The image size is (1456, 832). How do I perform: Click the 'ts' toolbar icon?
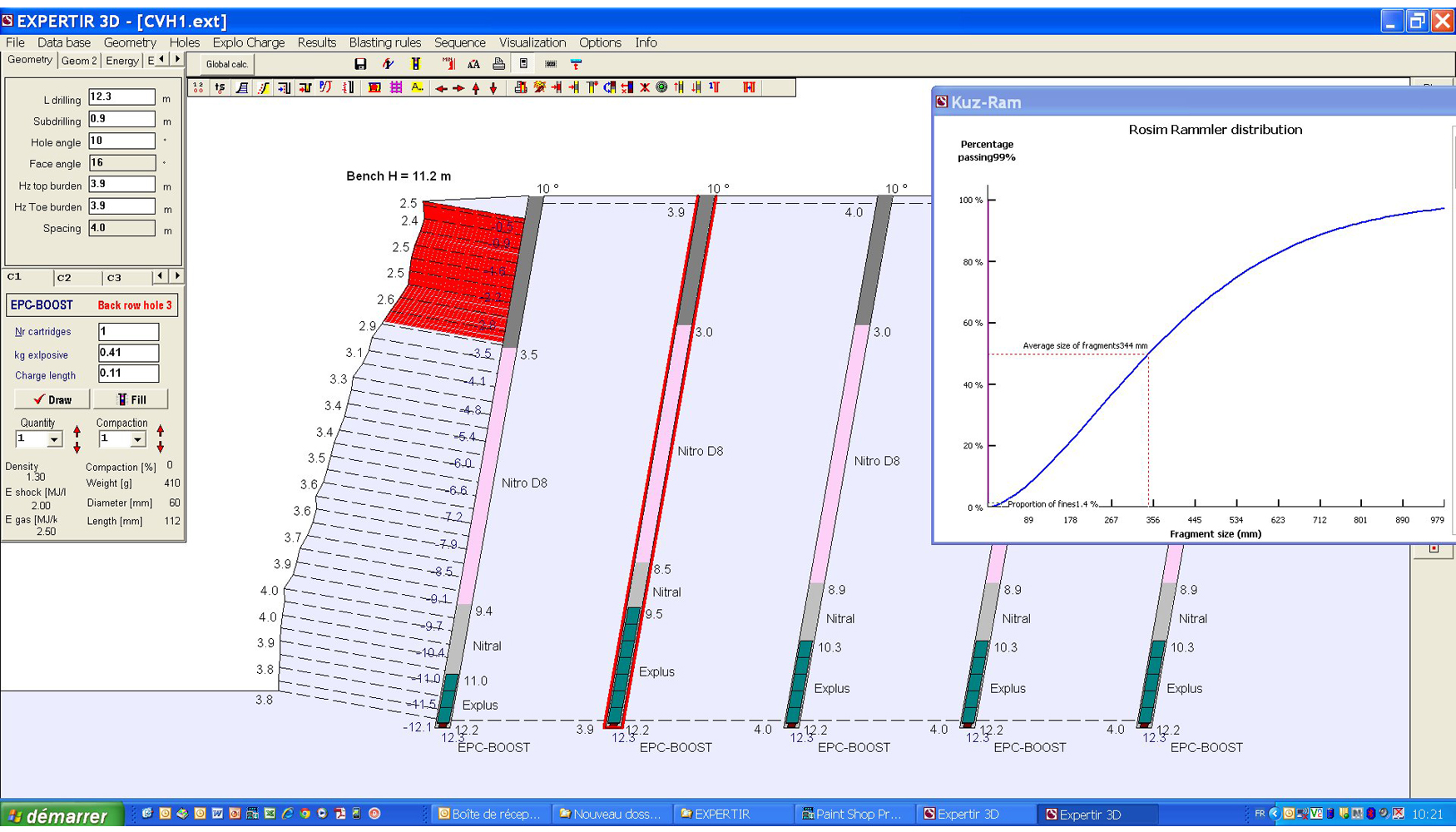(220, 87)
